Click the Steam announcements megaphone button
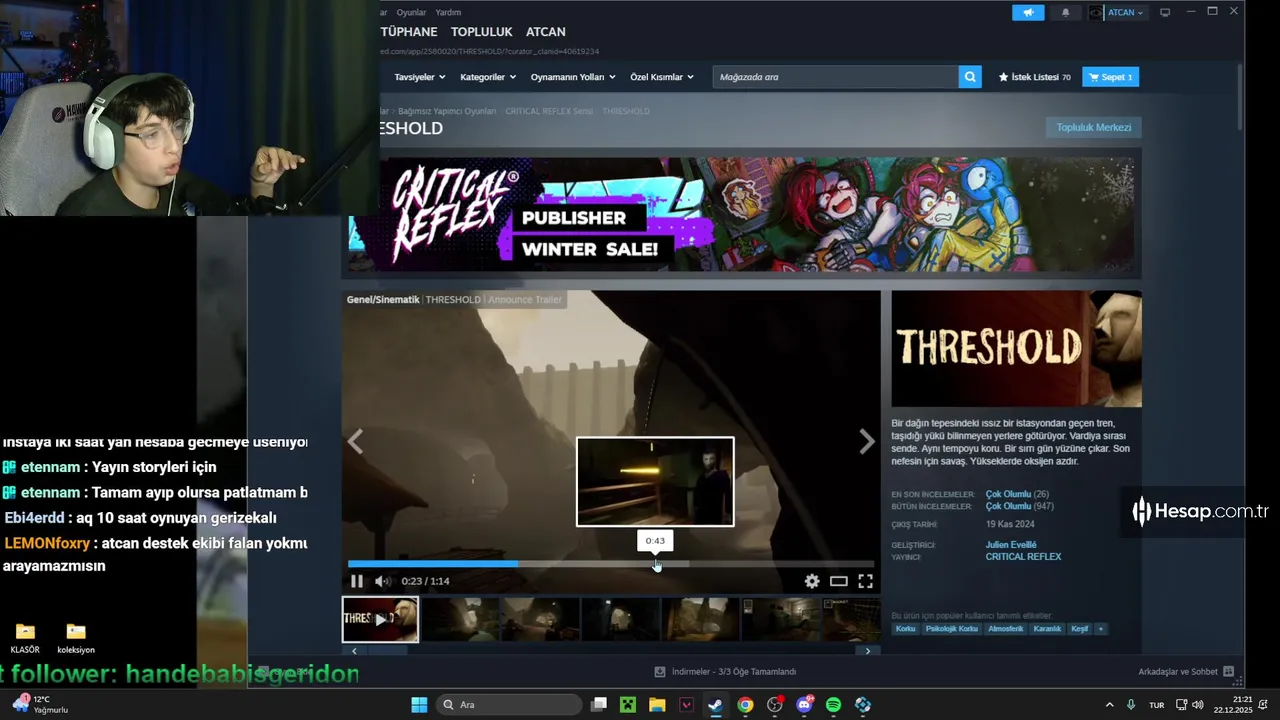This screenshot has height=720, width=1280. coord(1028,12)
